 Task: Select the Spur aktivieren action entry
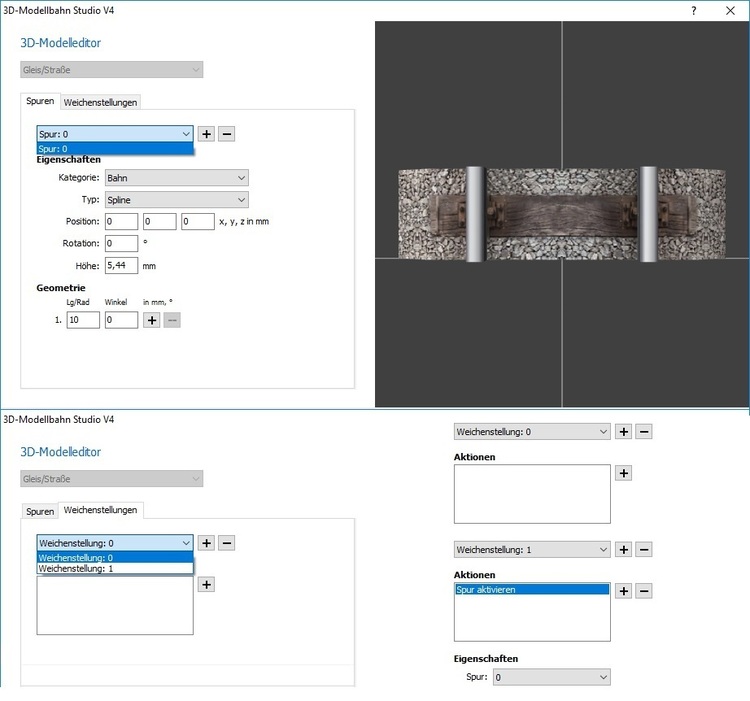pos(532,590)
